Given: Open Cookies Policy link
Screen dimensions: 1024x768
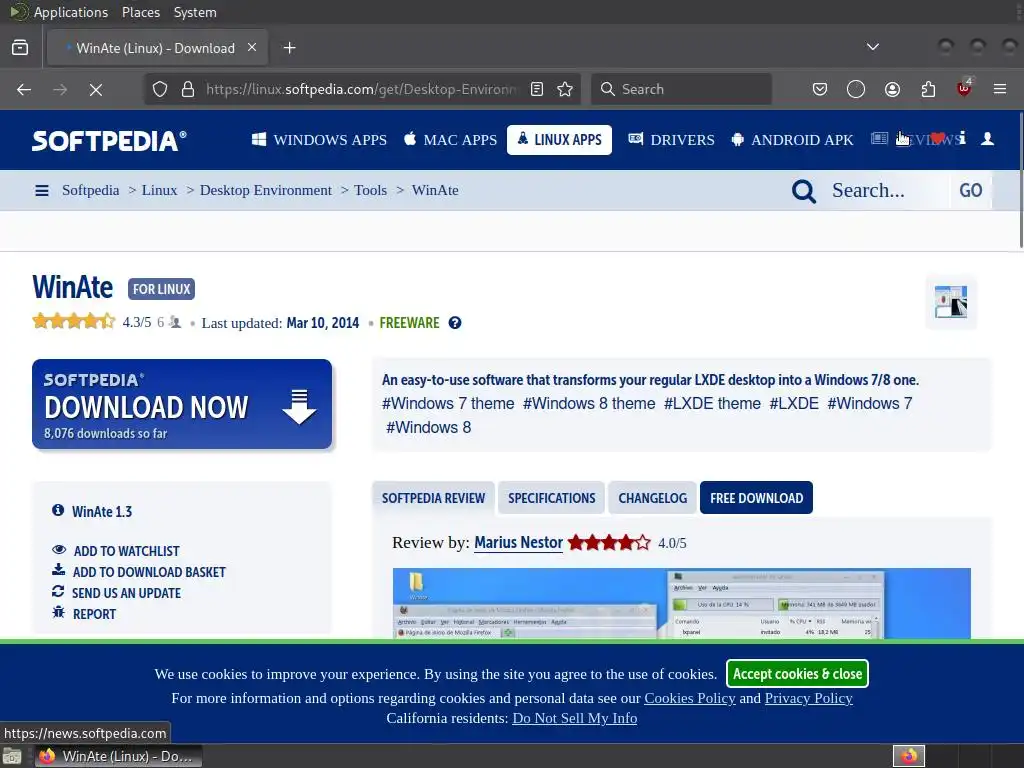Looking at the screenshot, I should pyautogui.click(x=690, y=698).
